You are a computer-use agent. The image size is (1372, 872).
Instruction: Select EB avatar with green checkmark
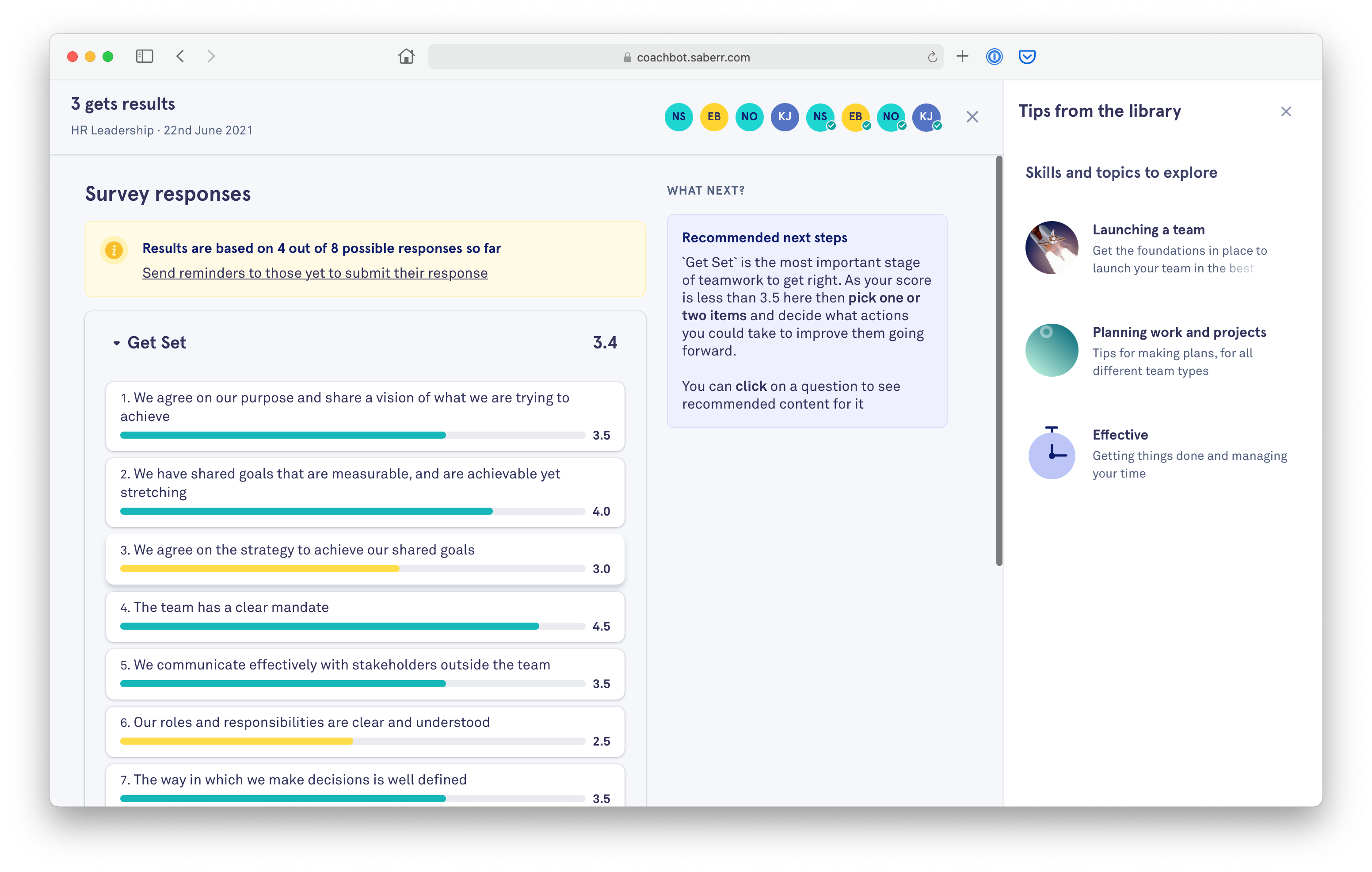pyautogui.click(x=855, y=117)
